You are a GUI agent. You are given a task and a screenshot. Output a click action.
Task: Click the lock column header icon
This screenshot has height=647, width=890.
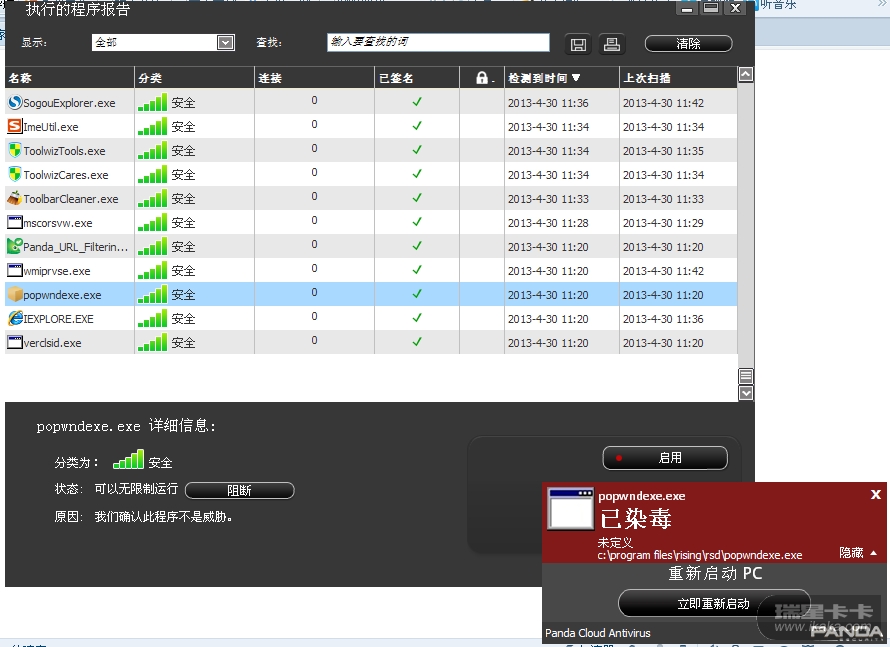482,78
